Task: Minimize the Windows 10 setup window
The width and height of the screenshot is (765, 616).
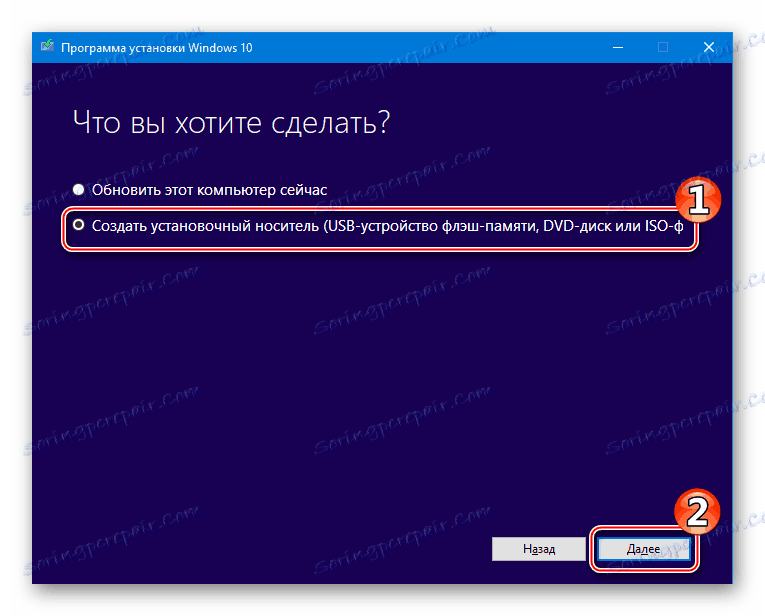Action: pyautogui.click(x=618, y=47)
